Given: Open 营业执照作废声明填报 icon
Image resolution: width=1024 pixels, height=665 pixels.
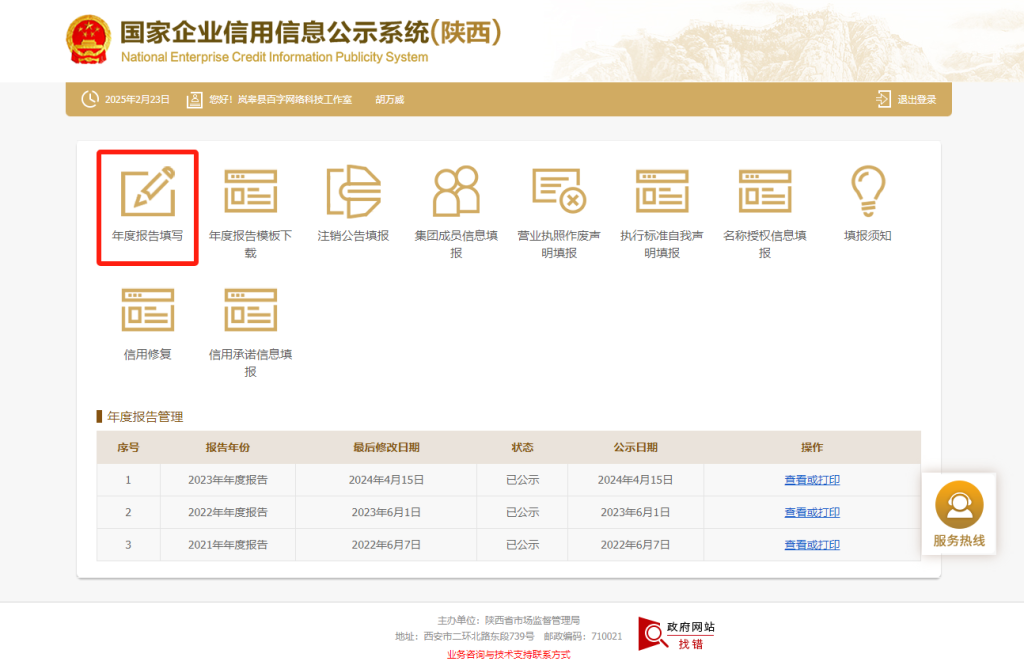Looking at the screenshot, I should [559, 192].
